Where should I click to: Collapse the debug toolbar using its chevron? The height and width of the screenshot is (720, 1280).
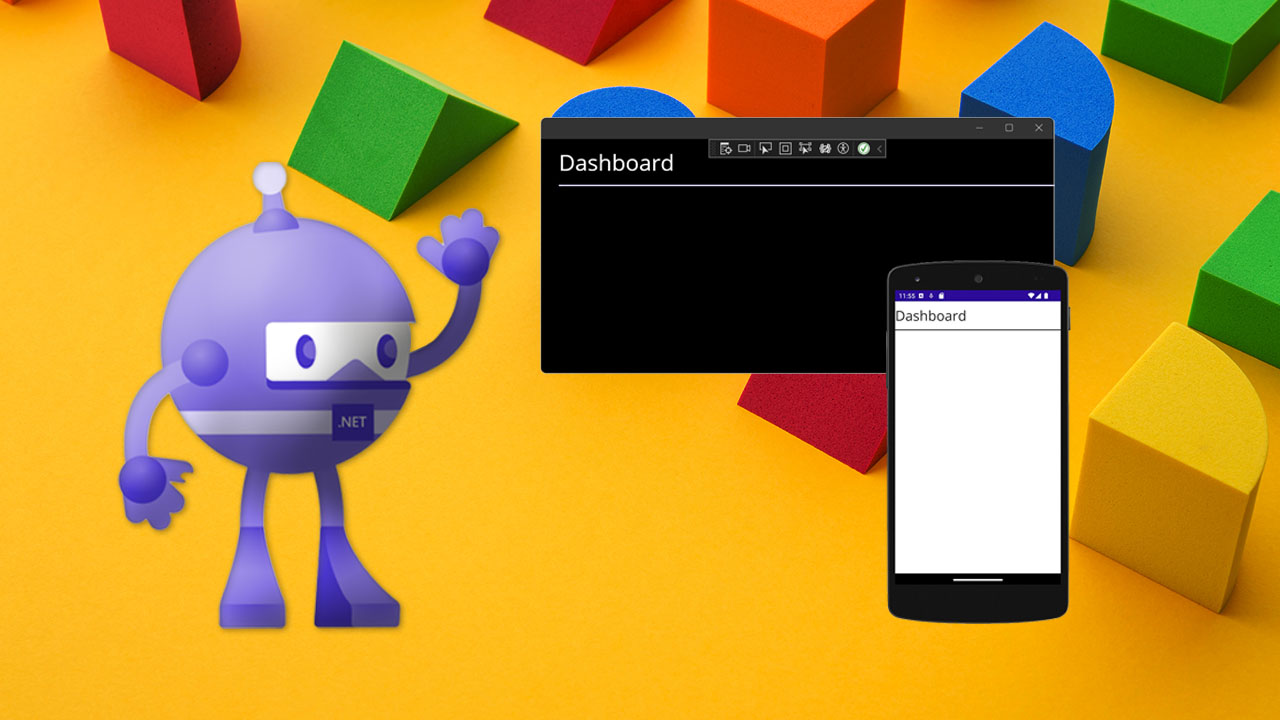[879, 149]
